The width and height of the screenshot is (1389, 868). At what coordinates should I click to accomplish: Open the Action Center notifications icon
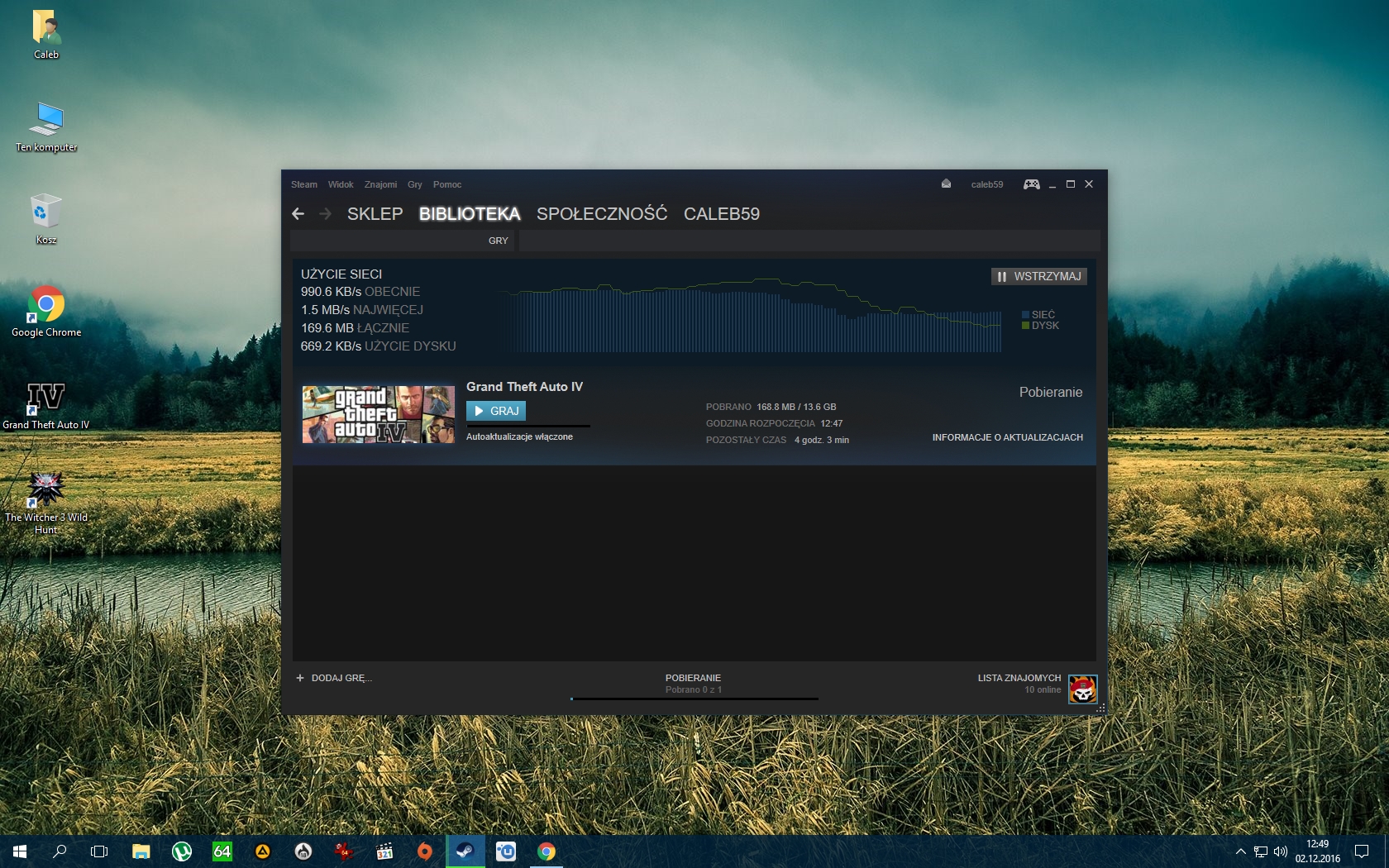click(x=1362, y=851)
